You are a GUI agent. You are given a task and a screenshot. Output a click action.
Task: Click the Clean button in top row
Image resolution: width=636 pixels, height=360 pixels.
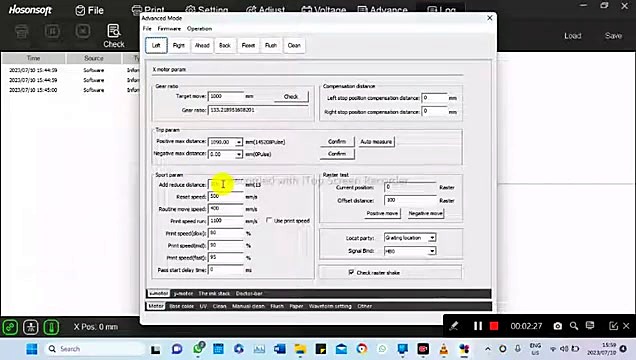294,45
